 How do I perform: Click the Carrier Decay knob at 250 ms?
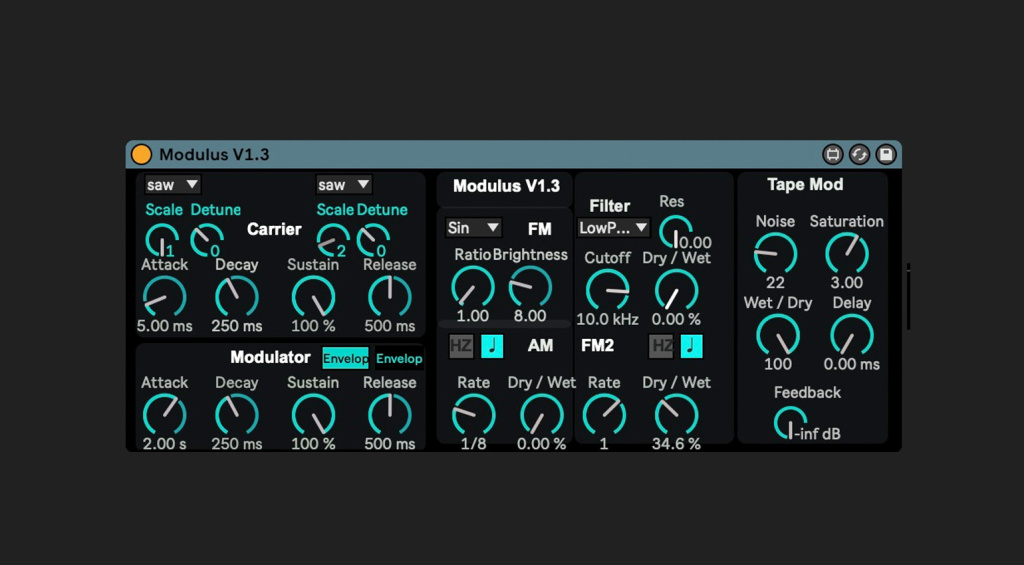(x=237, y=297)
